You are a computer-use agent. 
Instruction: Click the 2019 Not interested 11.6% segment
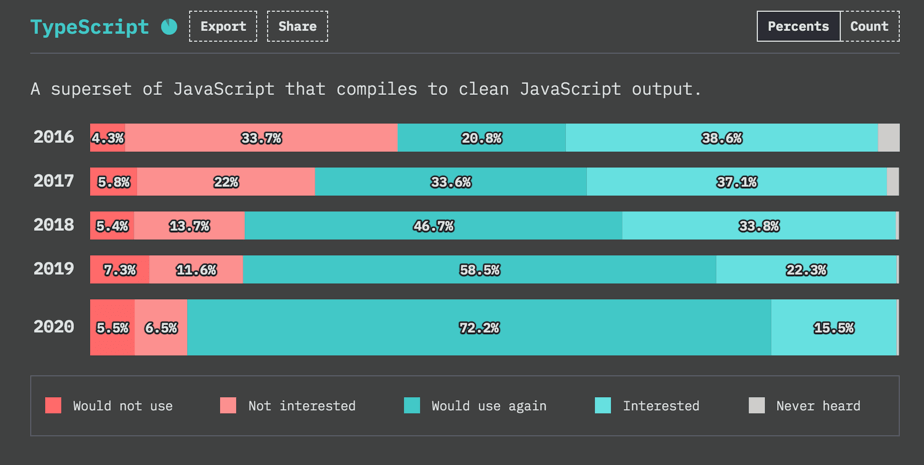[x=196, y=270]
